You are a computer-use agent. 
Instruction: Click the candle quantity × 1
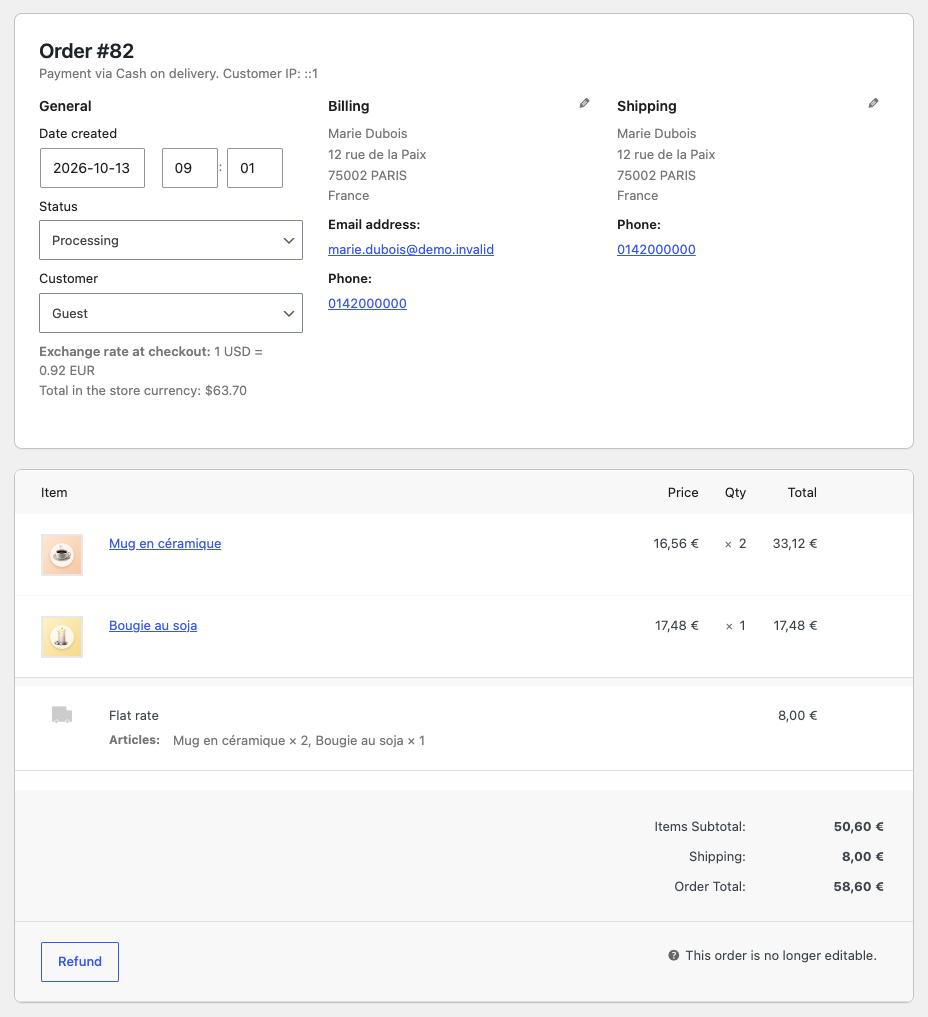click(x=735, y=625)
